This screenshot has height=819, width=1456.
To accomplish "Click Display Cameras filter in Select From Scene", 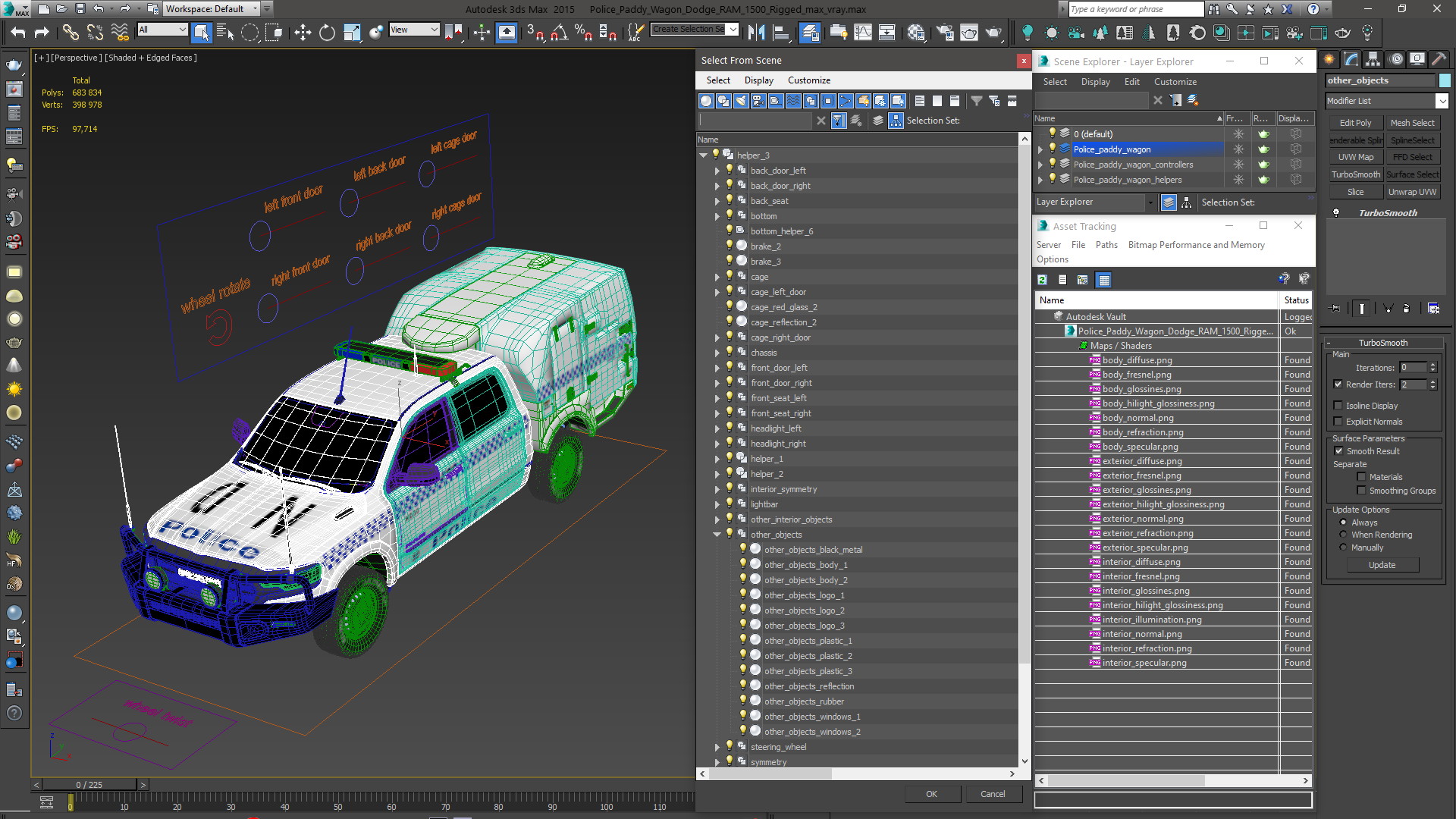I will coord(758,101).
